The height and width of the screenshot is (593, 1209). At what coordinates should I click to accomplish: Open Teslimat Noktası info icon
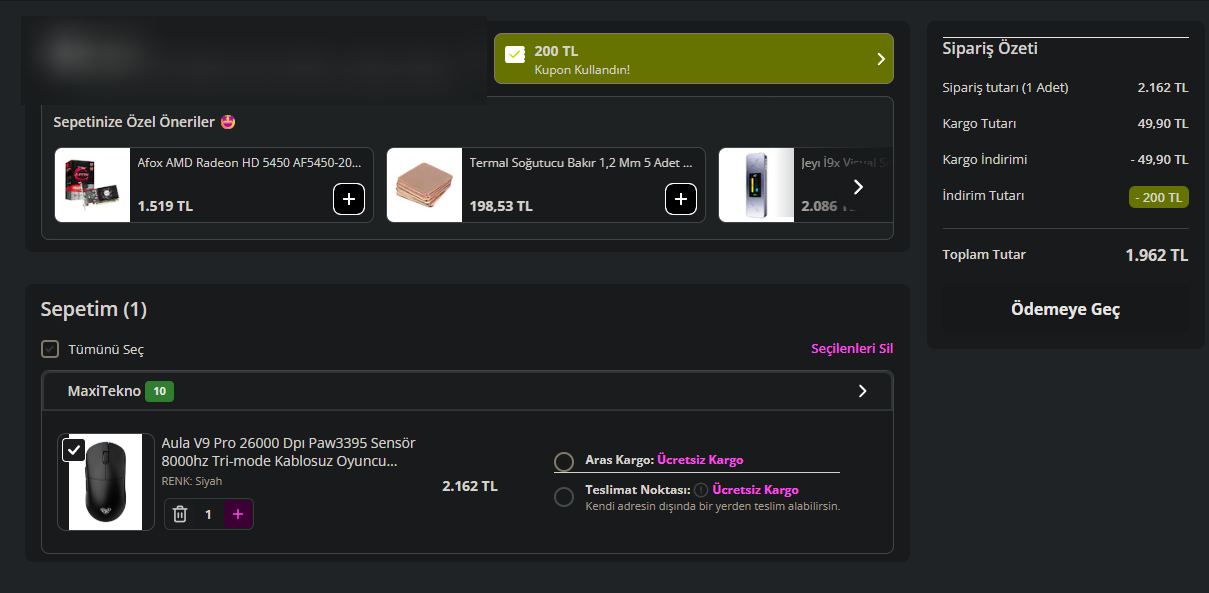click(701, 490)
